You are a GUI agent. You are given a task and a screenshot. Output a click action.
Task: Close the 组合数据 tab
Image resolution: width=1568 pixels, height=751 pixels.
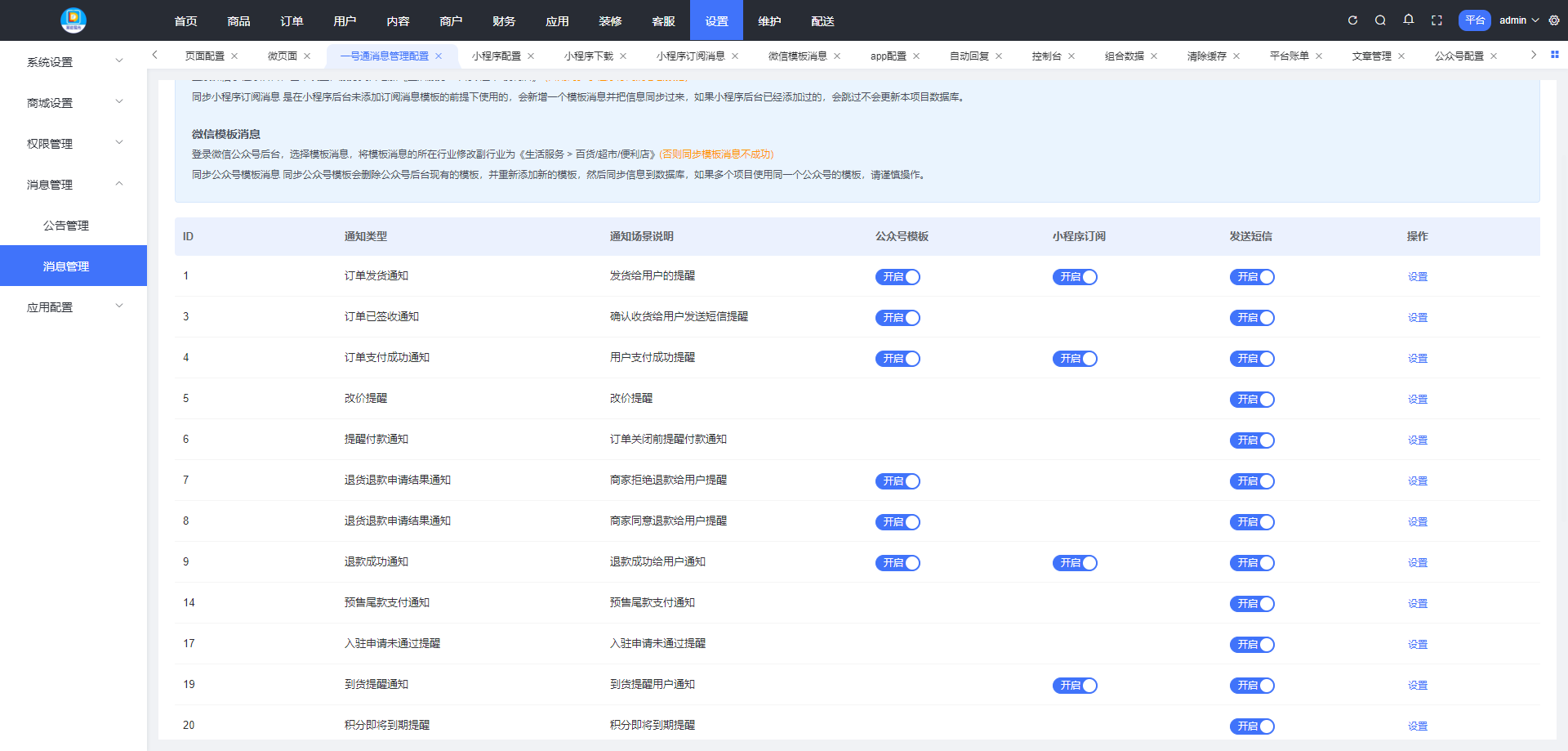click(x=1154, y=56)
